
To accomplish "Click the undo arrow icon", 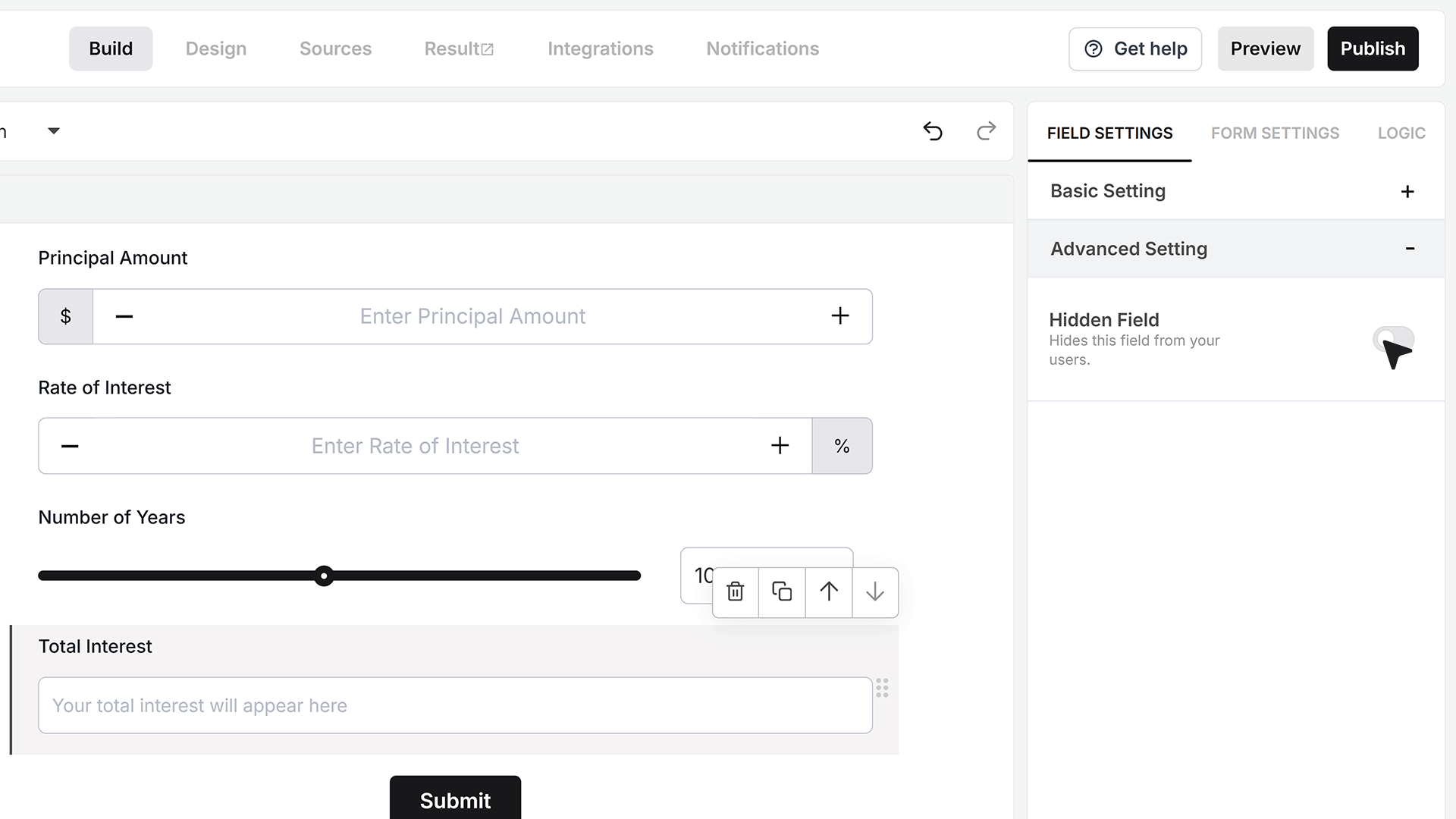I will pyautogui.click(x=933, y=131).
